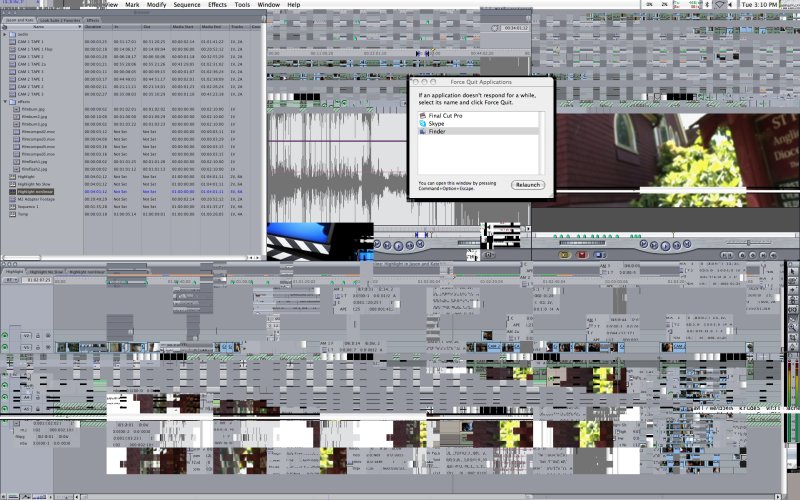Click the volume icon in menu bar
The image size is (800, 500).
click(x=731, y=5)
